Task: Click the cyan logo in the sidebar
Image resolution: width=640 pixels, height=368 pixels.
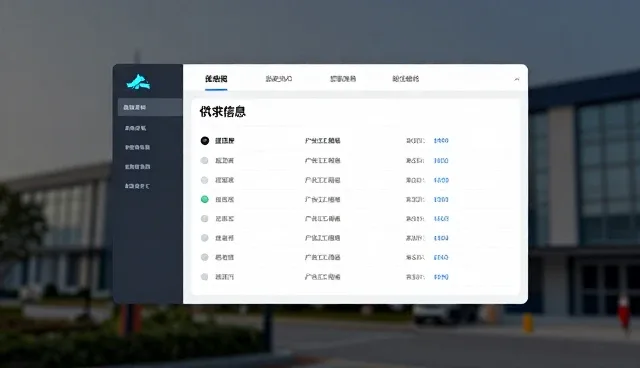Action: pyautogui.click(x=138, y=82)
